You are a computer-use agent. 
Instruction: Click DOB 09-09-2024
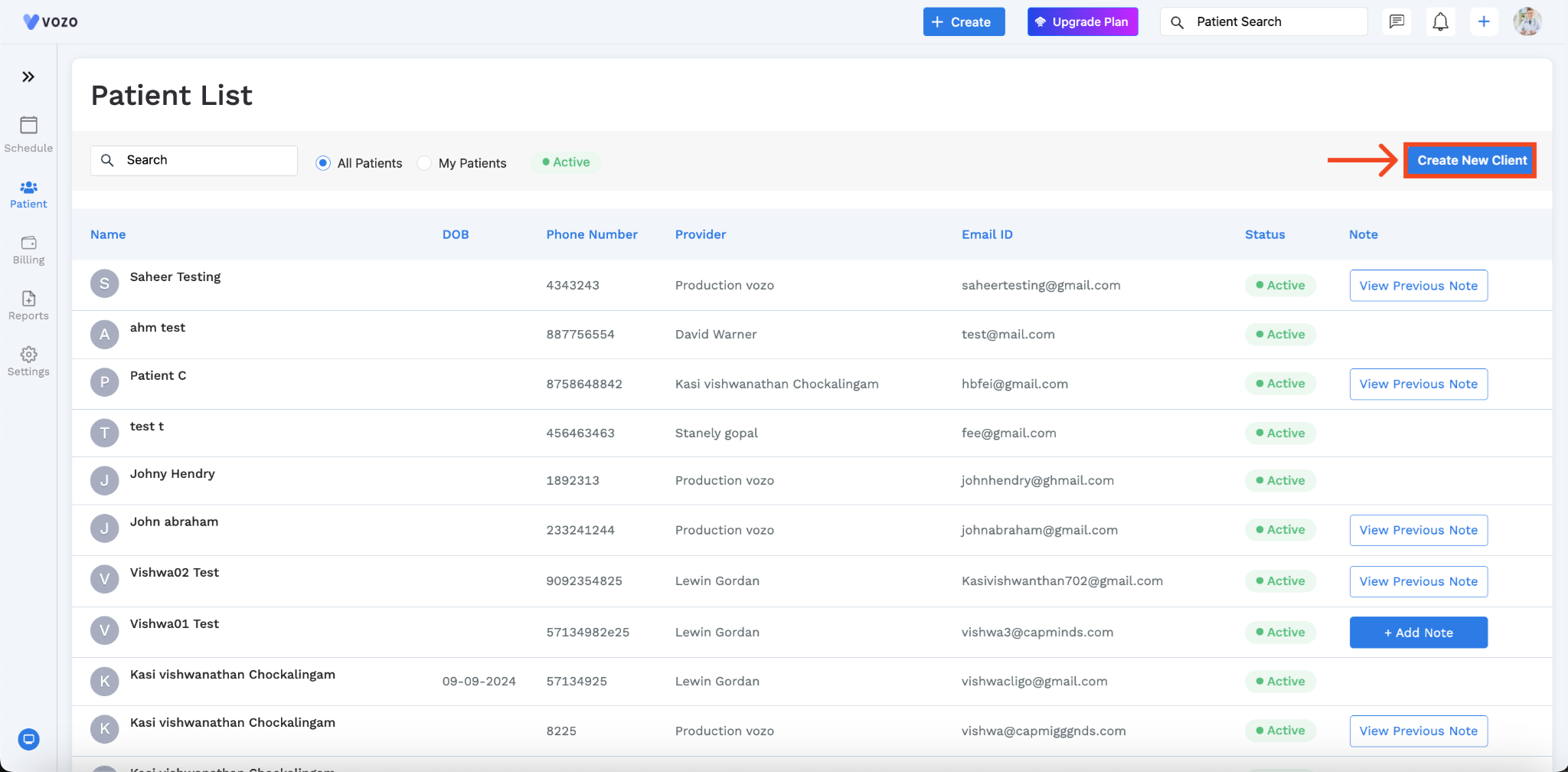pos(479,681)
